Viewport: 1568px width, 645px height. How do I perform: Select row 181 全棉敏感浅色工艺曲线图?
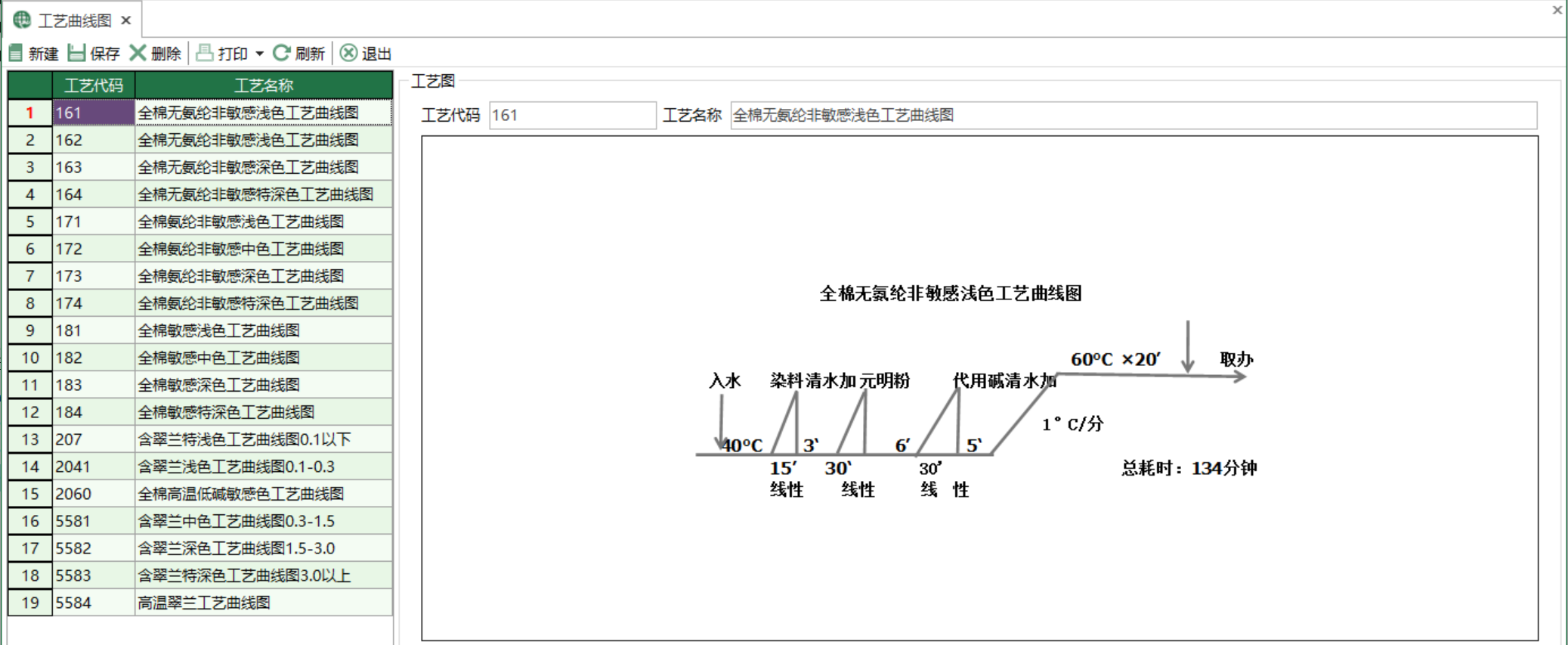point(200,330)
